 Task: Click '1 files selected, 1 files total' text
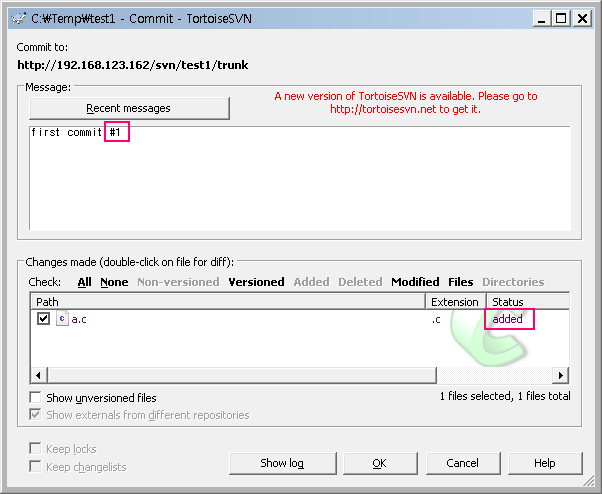pos(505,396)
